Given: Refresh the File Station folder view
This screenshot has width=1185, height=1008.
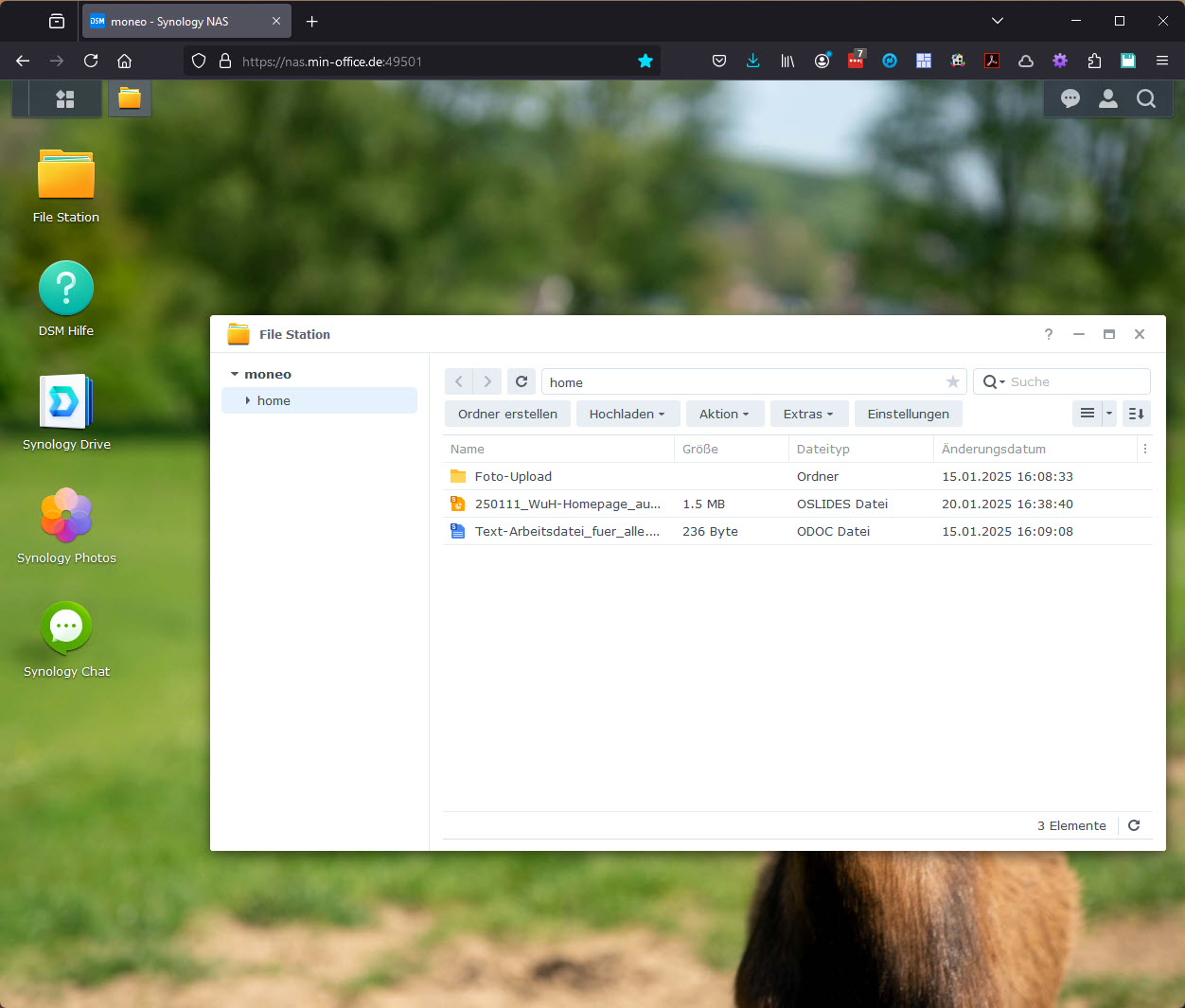Looking at the screenshot, I should pyautogui.click(x=522, y=381).
